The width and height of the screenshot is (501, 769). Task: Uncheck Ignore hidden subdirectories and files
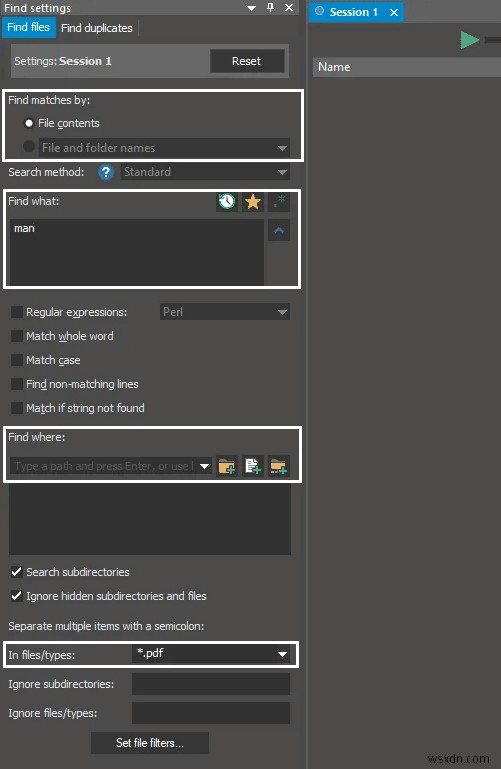pos(17,596)
